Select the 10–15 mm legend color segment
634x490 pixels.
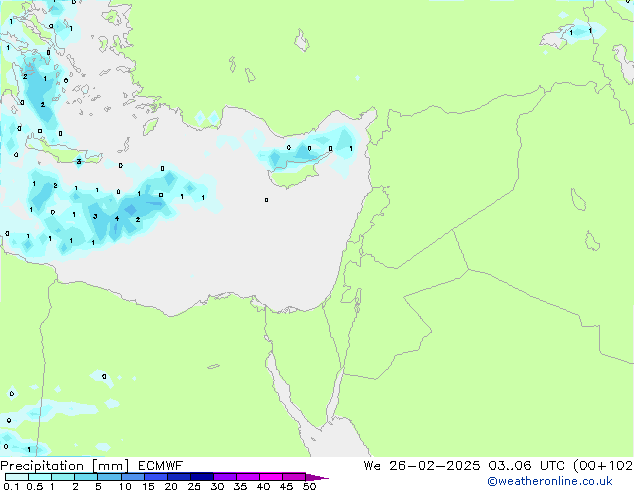[132, 477]
